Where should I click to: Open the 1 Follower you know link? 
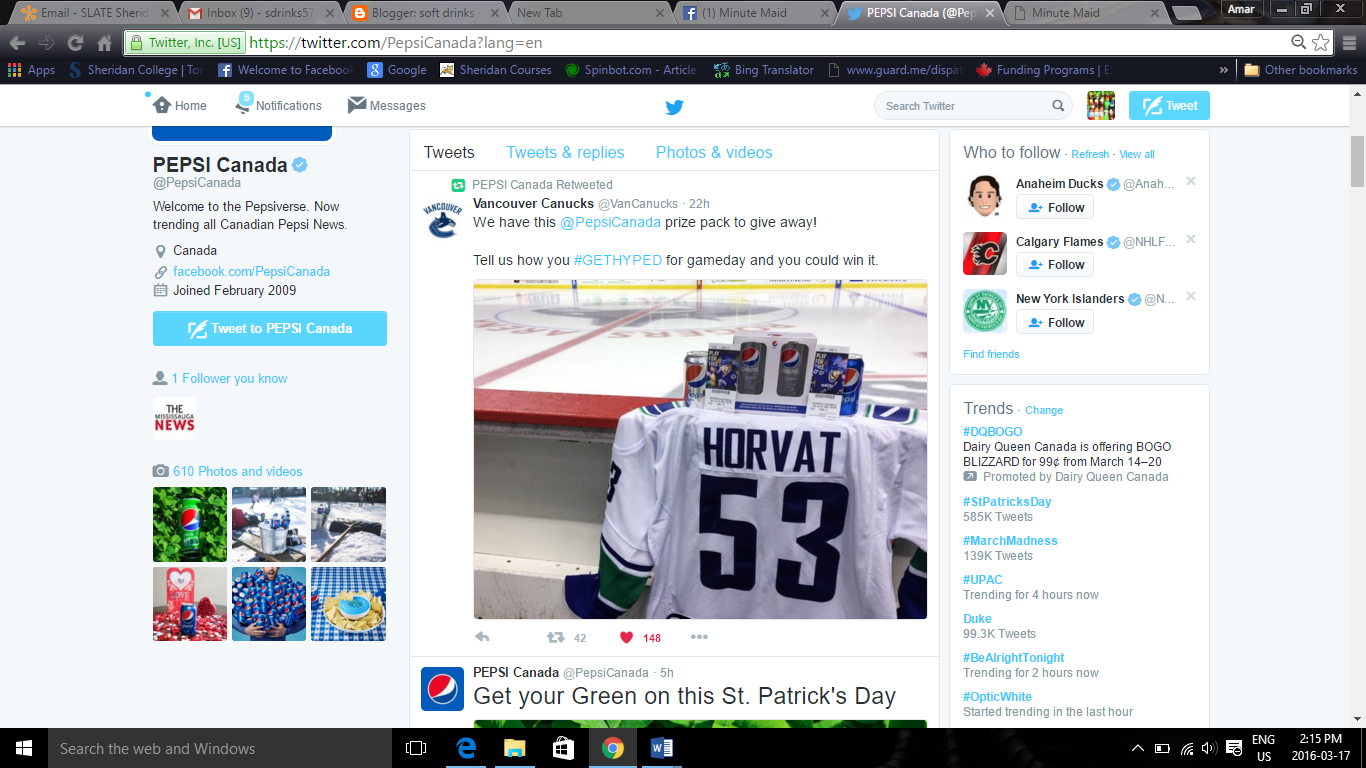click(x=229, y=378)
